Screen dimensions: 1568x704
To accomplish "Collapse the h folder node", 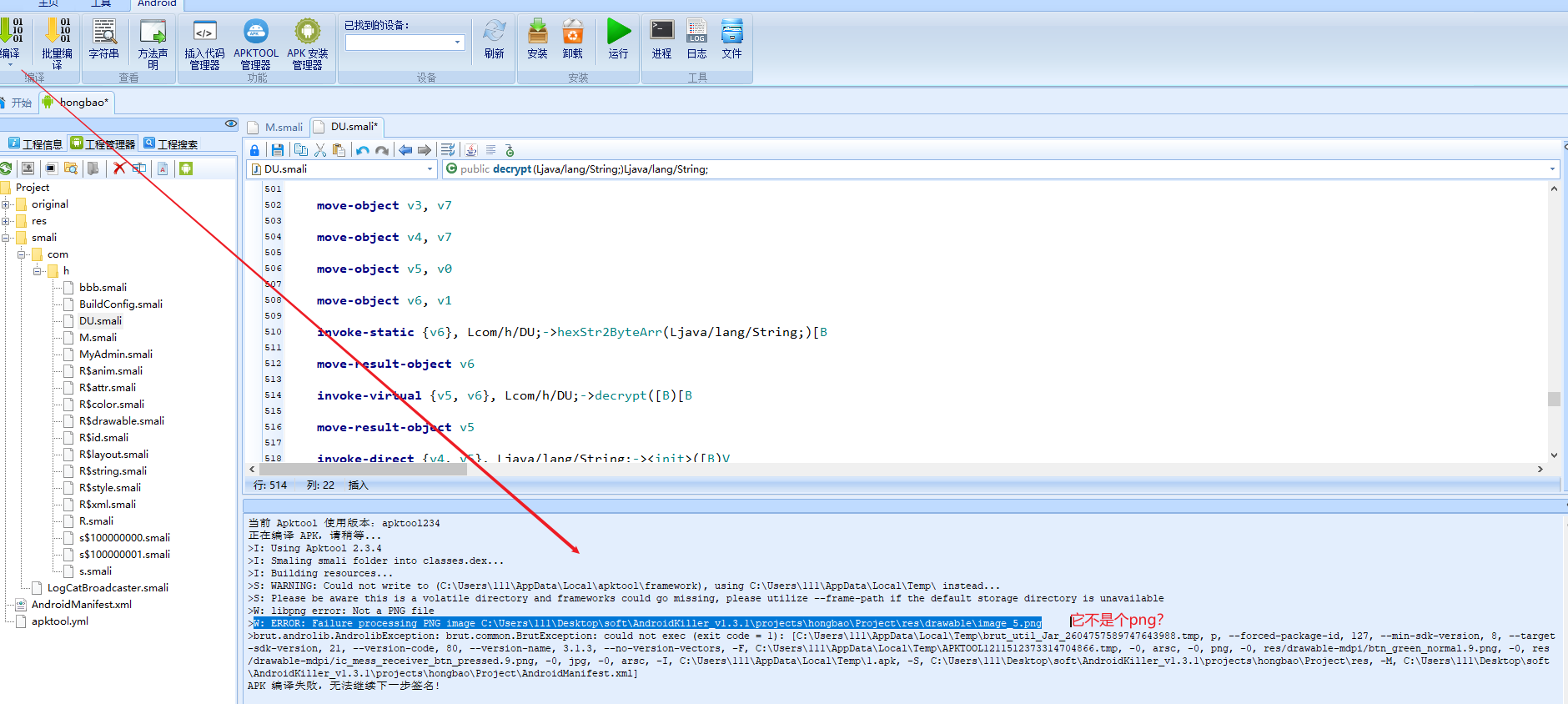I will point(38,271).
